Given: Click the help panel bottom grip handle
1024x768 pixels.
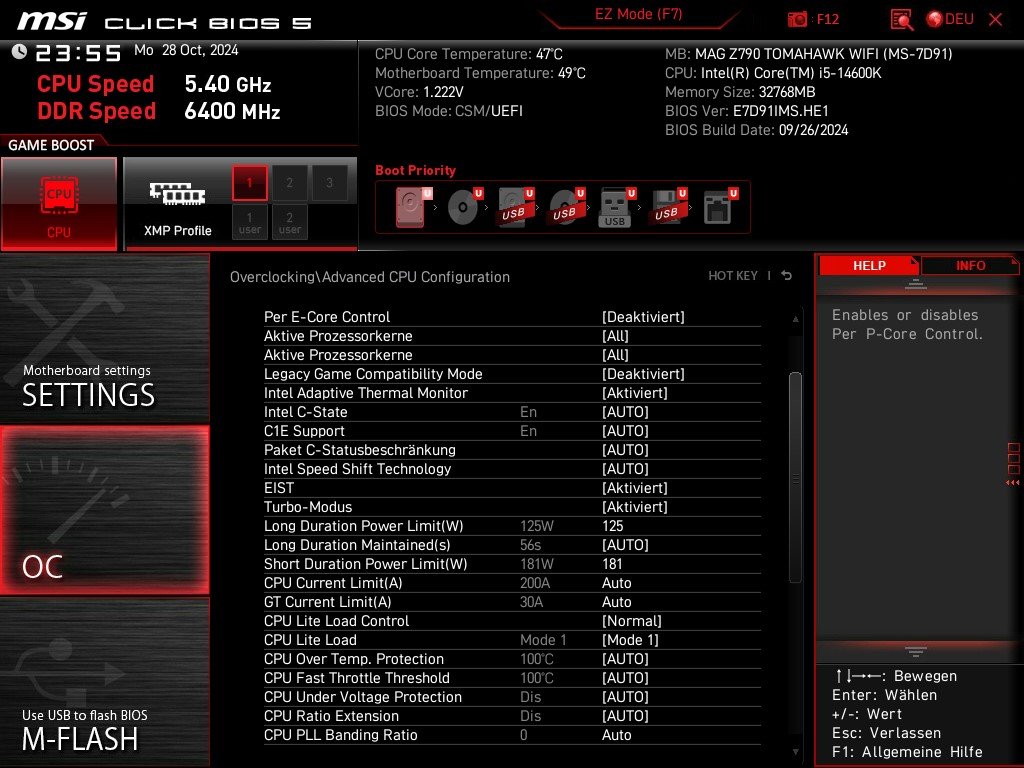Looking at the screenshot, I should (x=915, y=652).
